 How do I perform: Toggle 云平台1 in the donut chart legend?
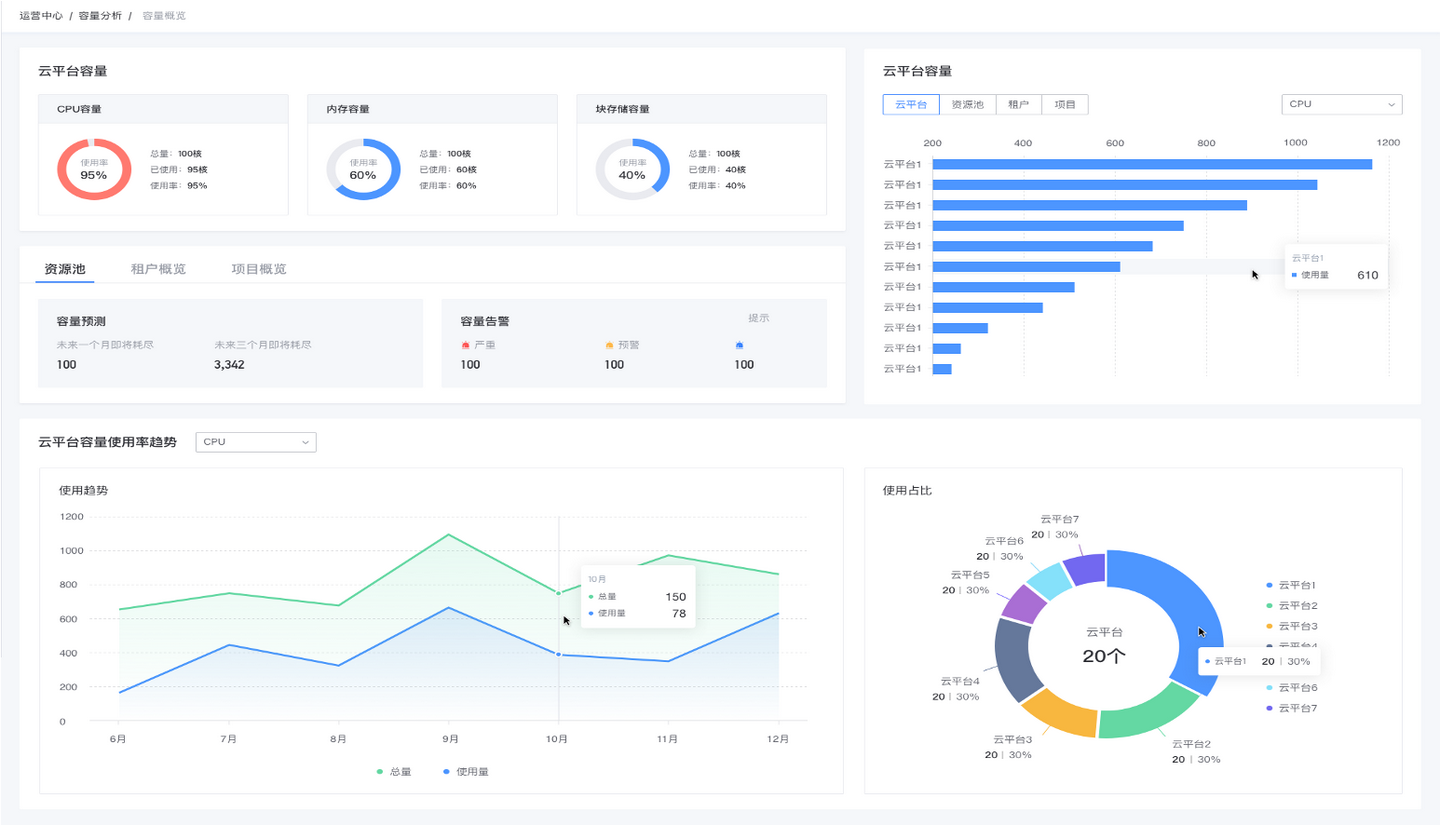[x=1291, y=585]
